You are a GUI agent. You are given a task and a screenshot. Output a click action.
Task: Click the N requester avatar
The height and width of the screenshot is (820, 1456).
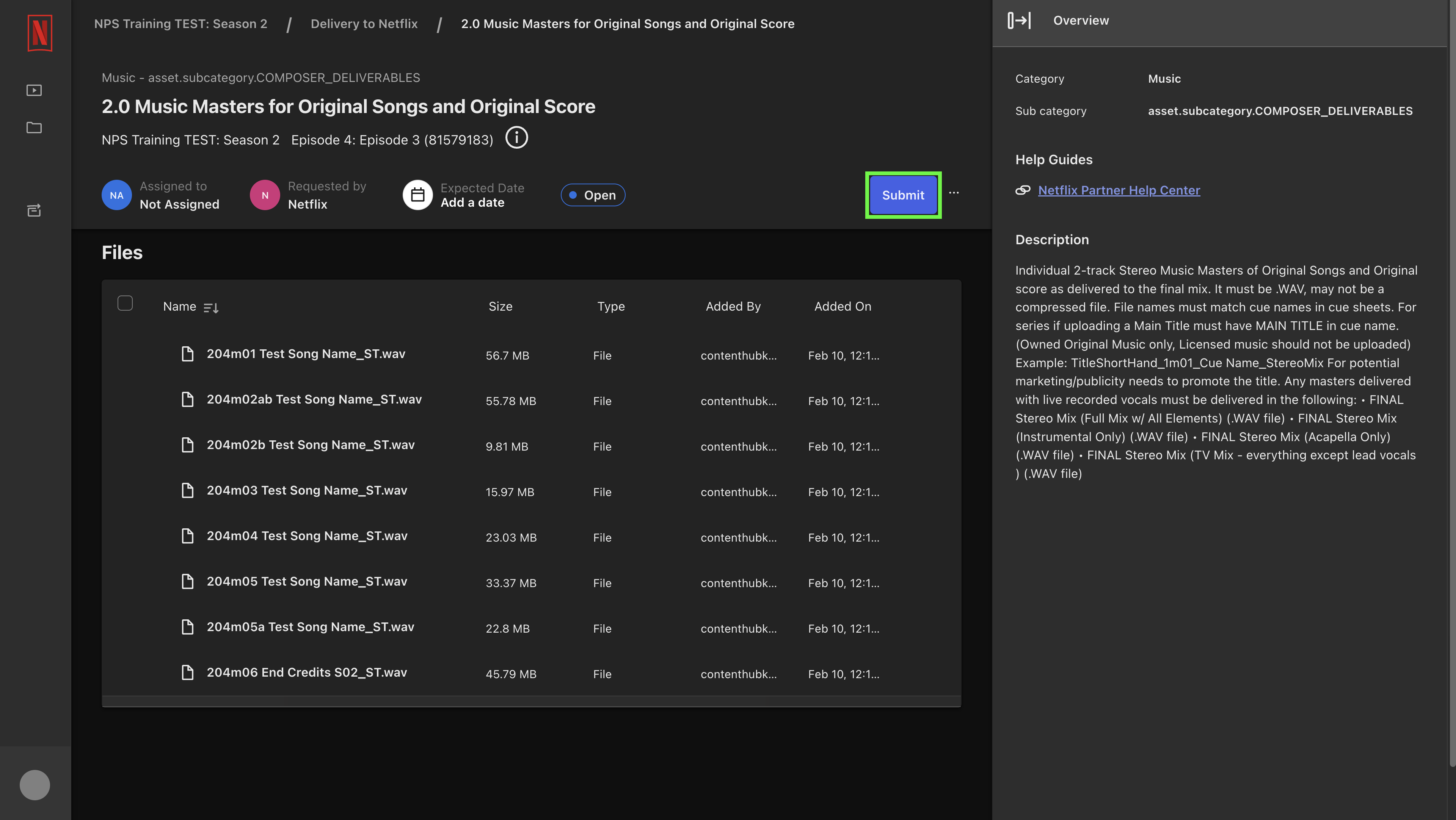[265, 195]
